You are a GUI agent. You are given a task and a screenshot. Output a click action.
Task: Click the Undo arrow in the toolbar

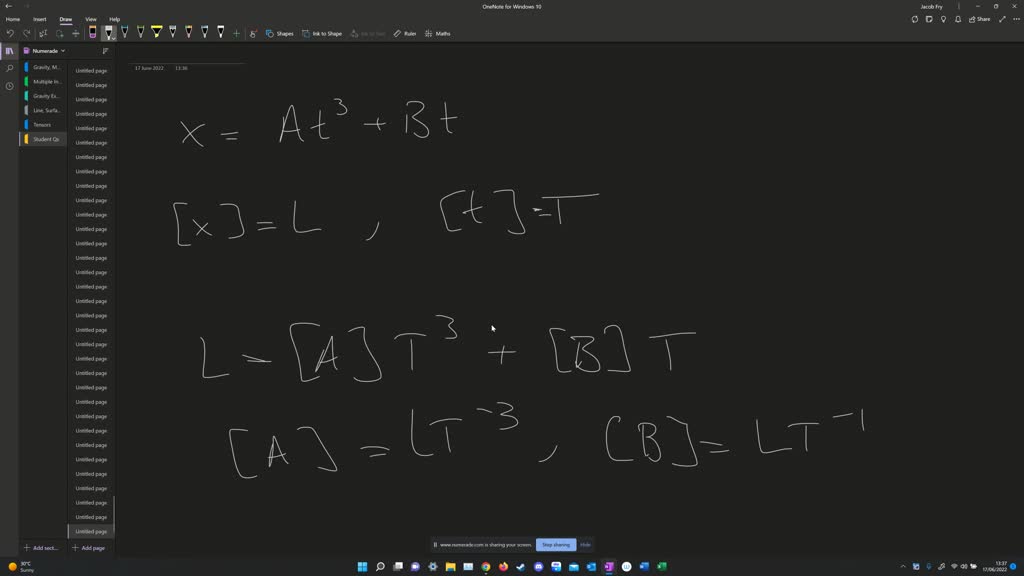[x=10, y=33]
